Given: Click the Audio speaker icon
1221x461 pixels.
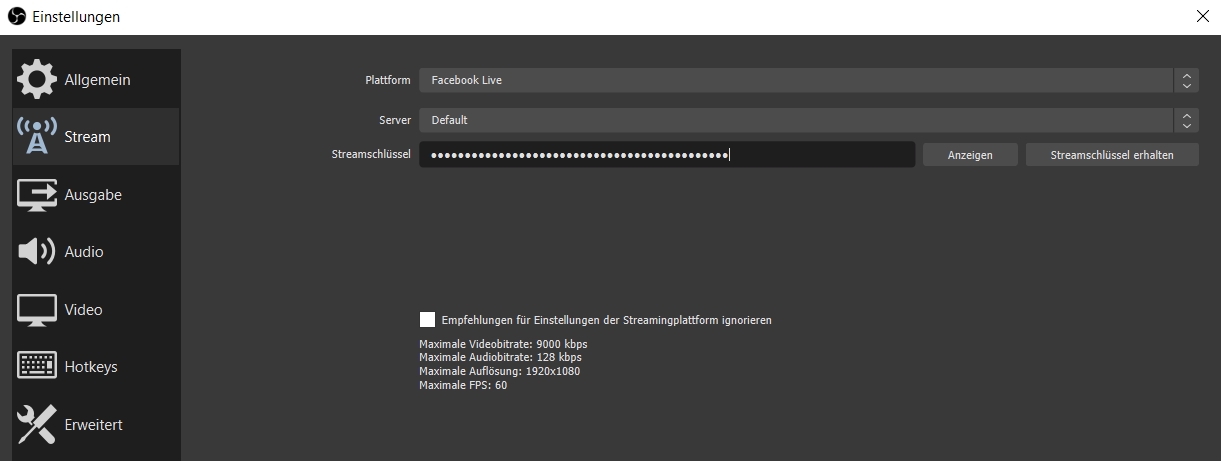Looking at the screenshot, I should click(x=37, y=252).
